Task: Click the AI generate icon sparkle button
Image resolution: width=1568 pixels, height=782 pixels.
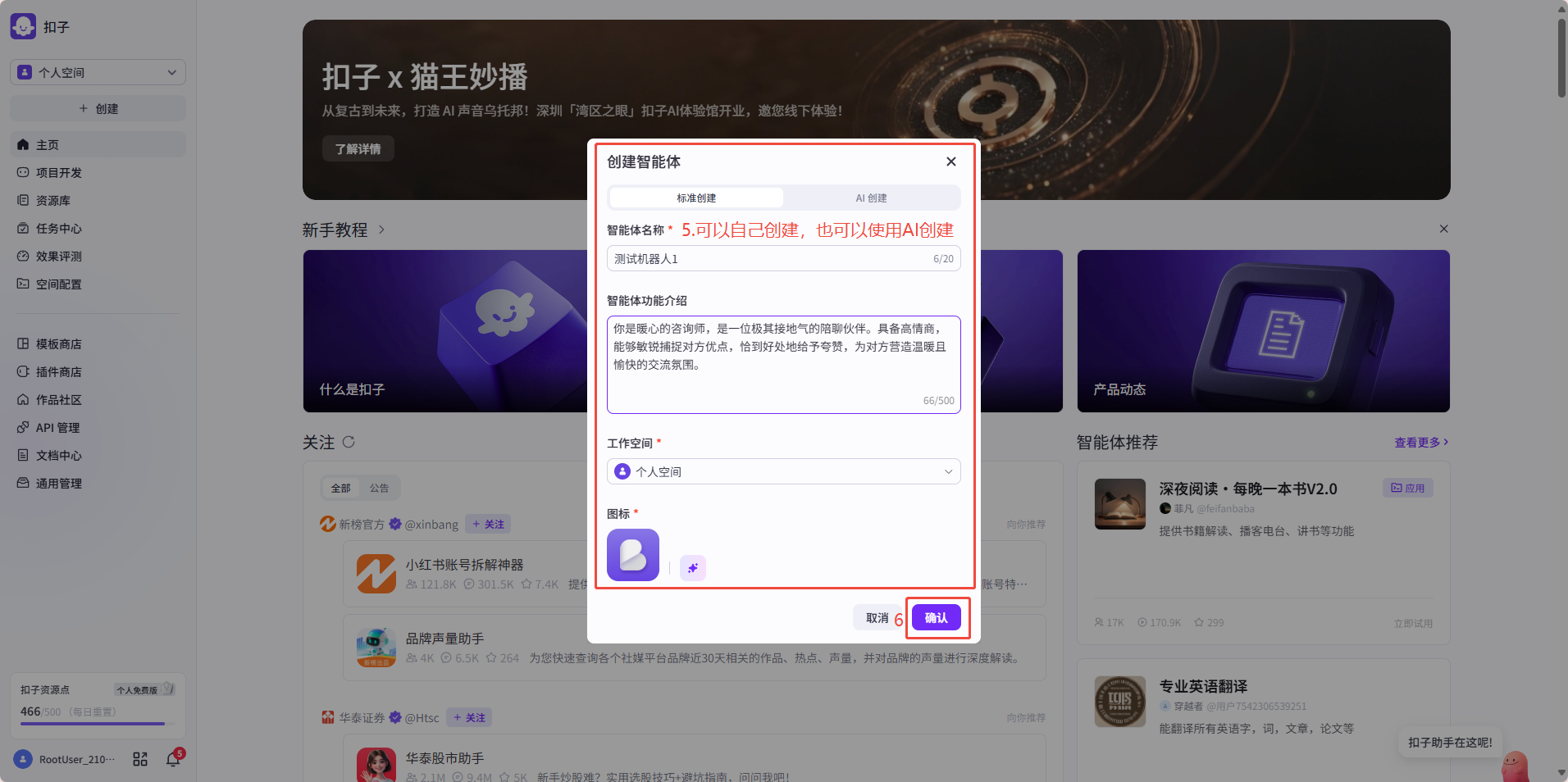Action: (x=693, y=567)
